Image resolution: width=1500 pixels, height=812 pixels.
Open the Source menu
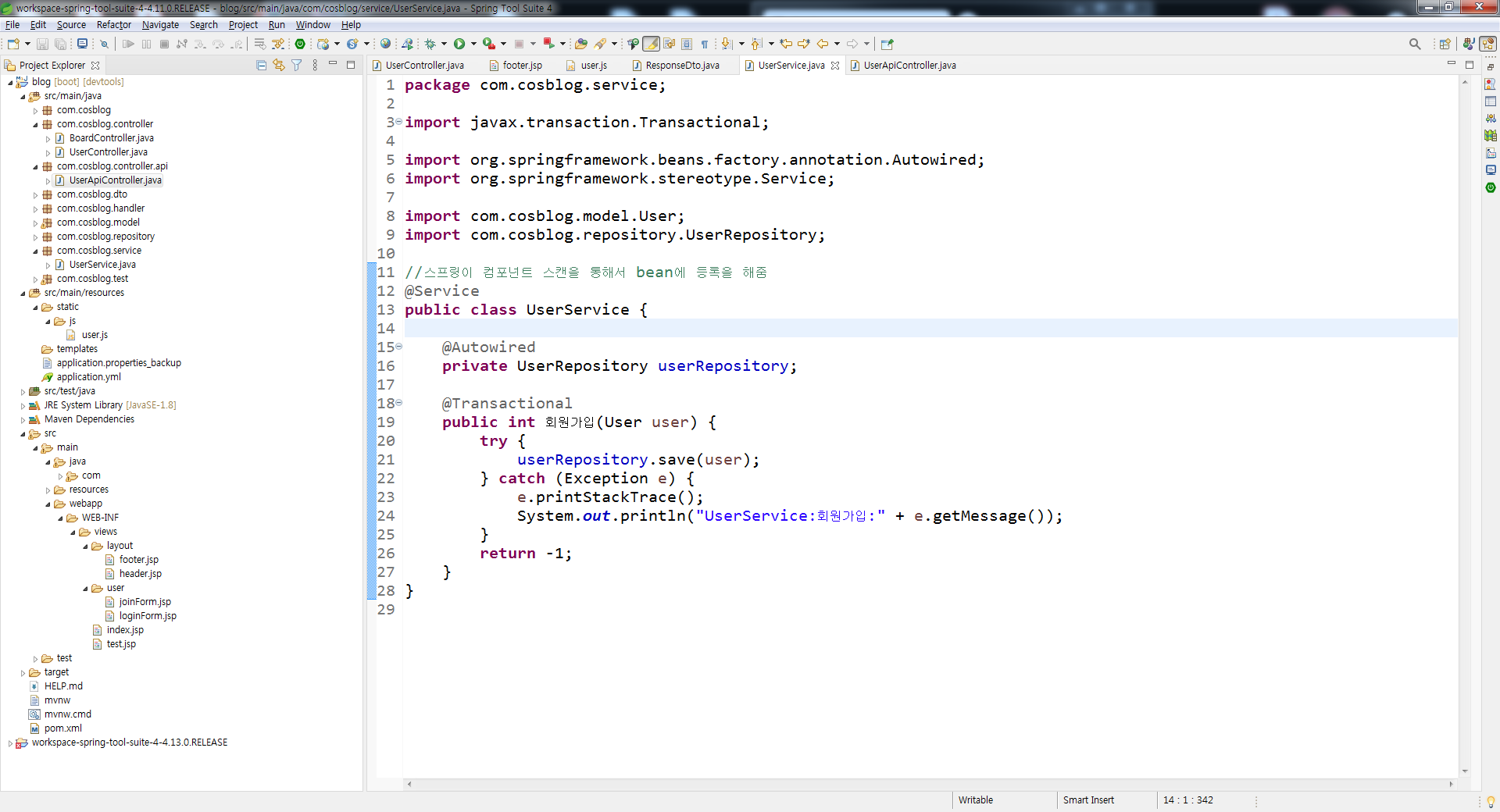tap(71, 25)
